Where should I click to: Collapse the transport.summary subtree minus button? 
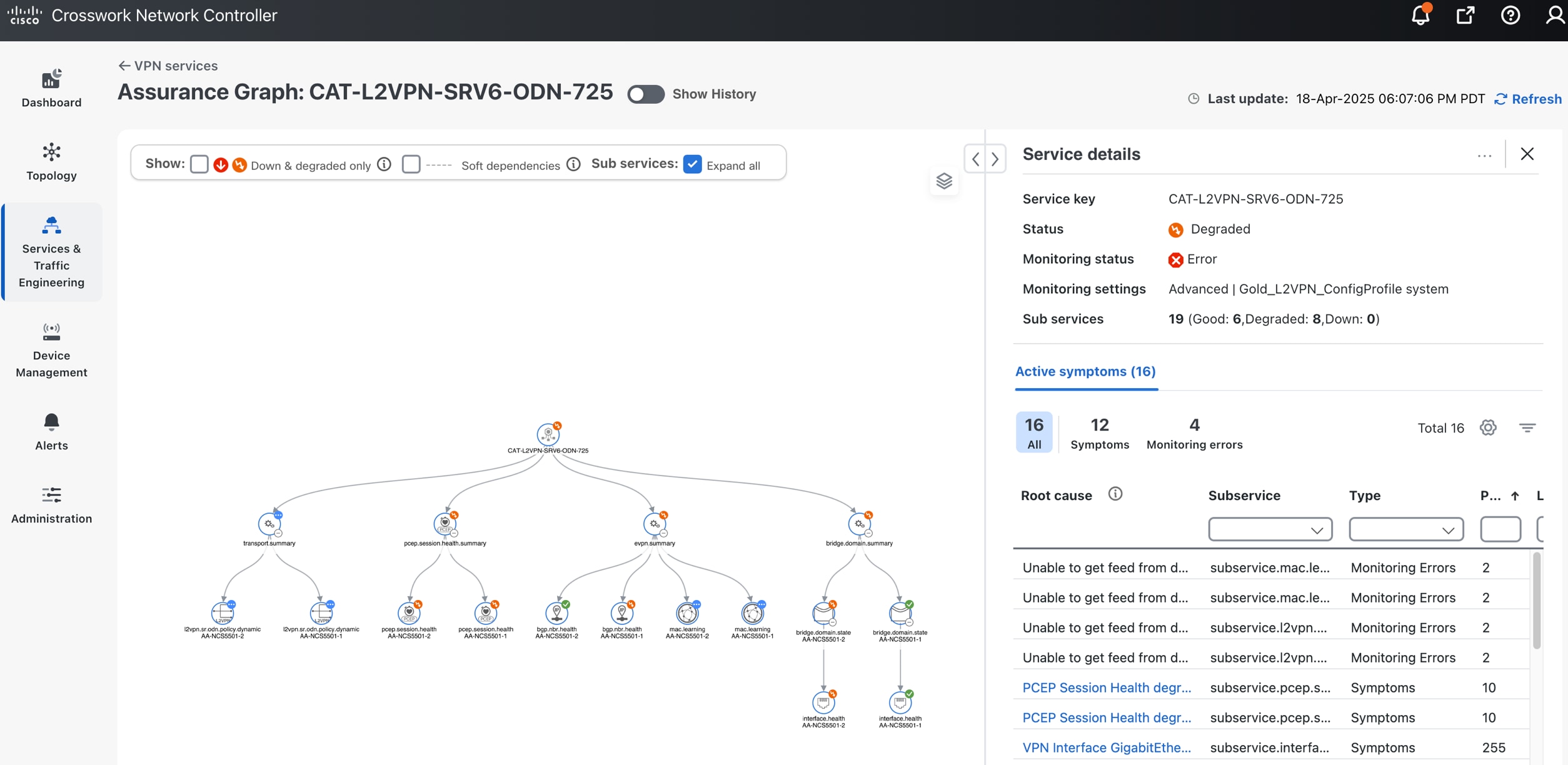[x=278, y=534]
